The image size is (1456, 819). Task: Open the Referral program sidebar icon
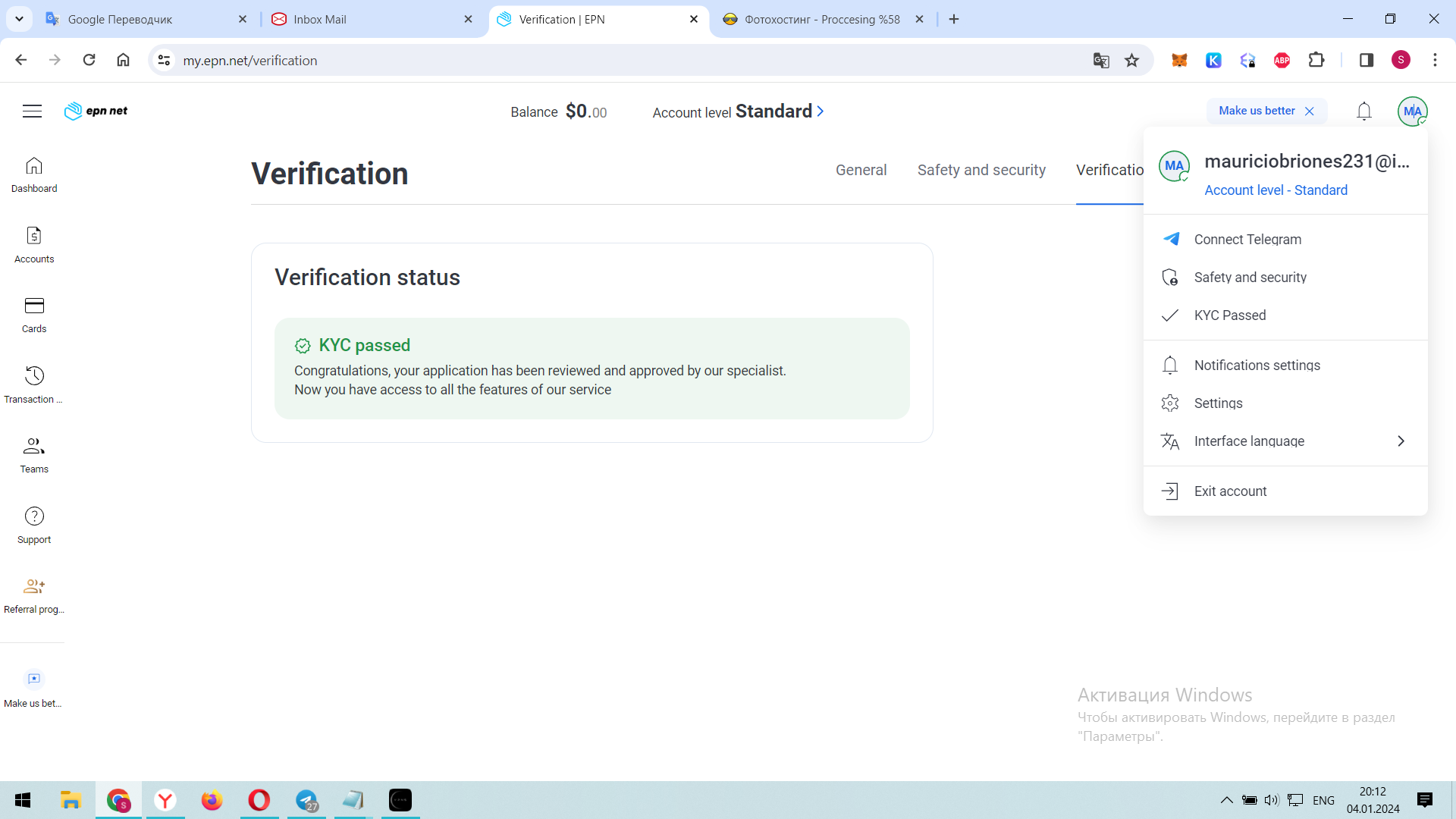(x=34, y=586)
